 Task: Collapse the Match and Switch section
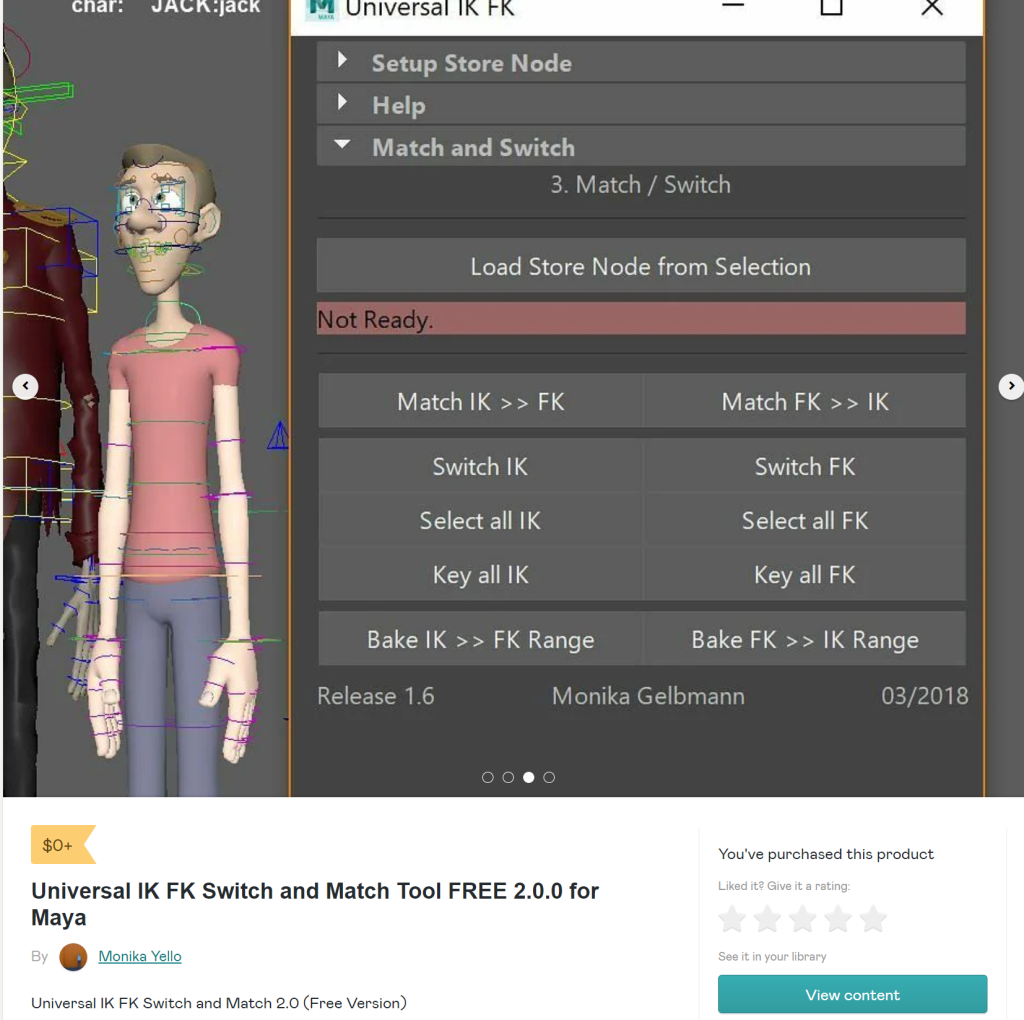click(x=640, y=147)
